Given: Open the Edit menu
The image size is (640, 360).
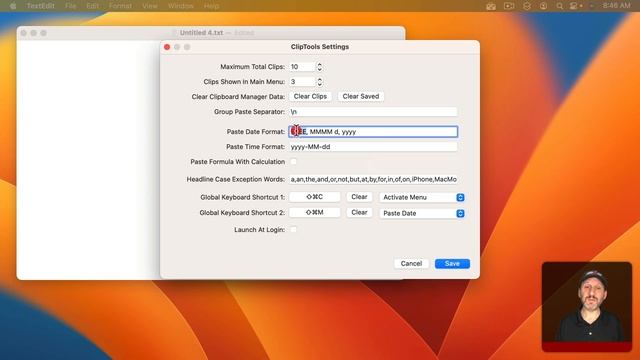Looking at the screenshot, I should tap(93, 6).
